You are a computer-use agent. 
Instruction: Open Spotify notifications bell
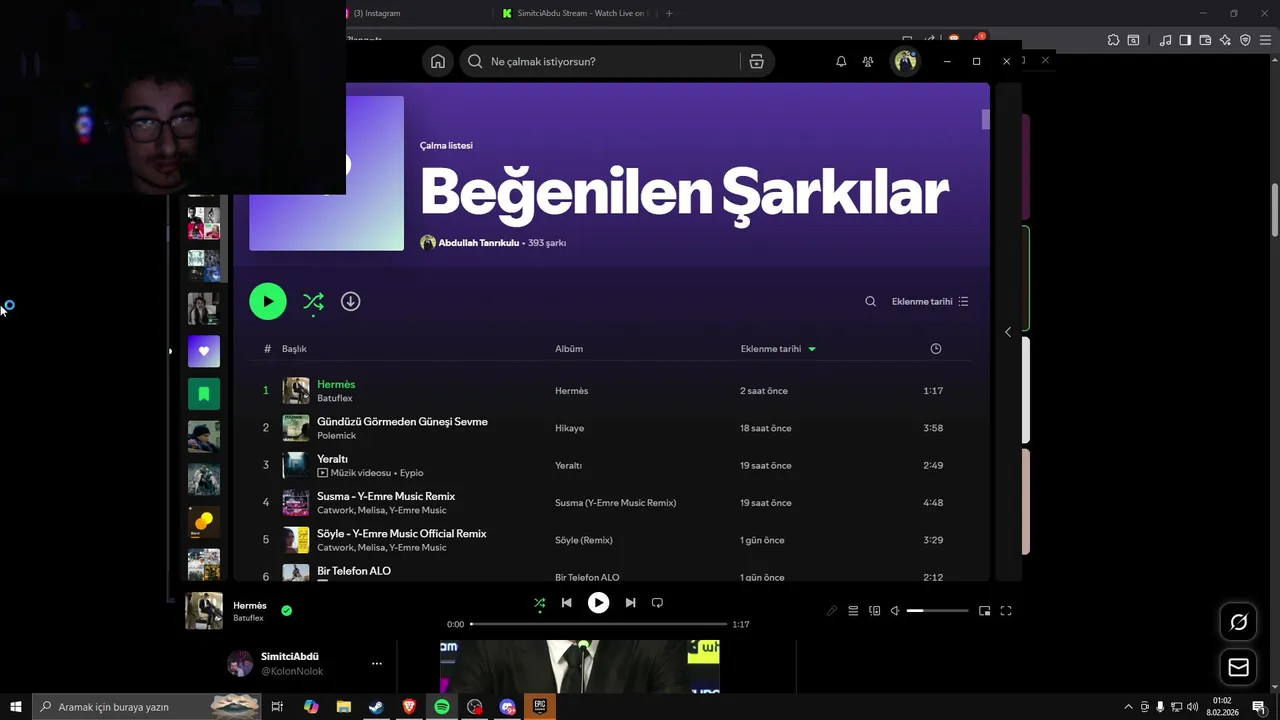click(x=841, y=62)
